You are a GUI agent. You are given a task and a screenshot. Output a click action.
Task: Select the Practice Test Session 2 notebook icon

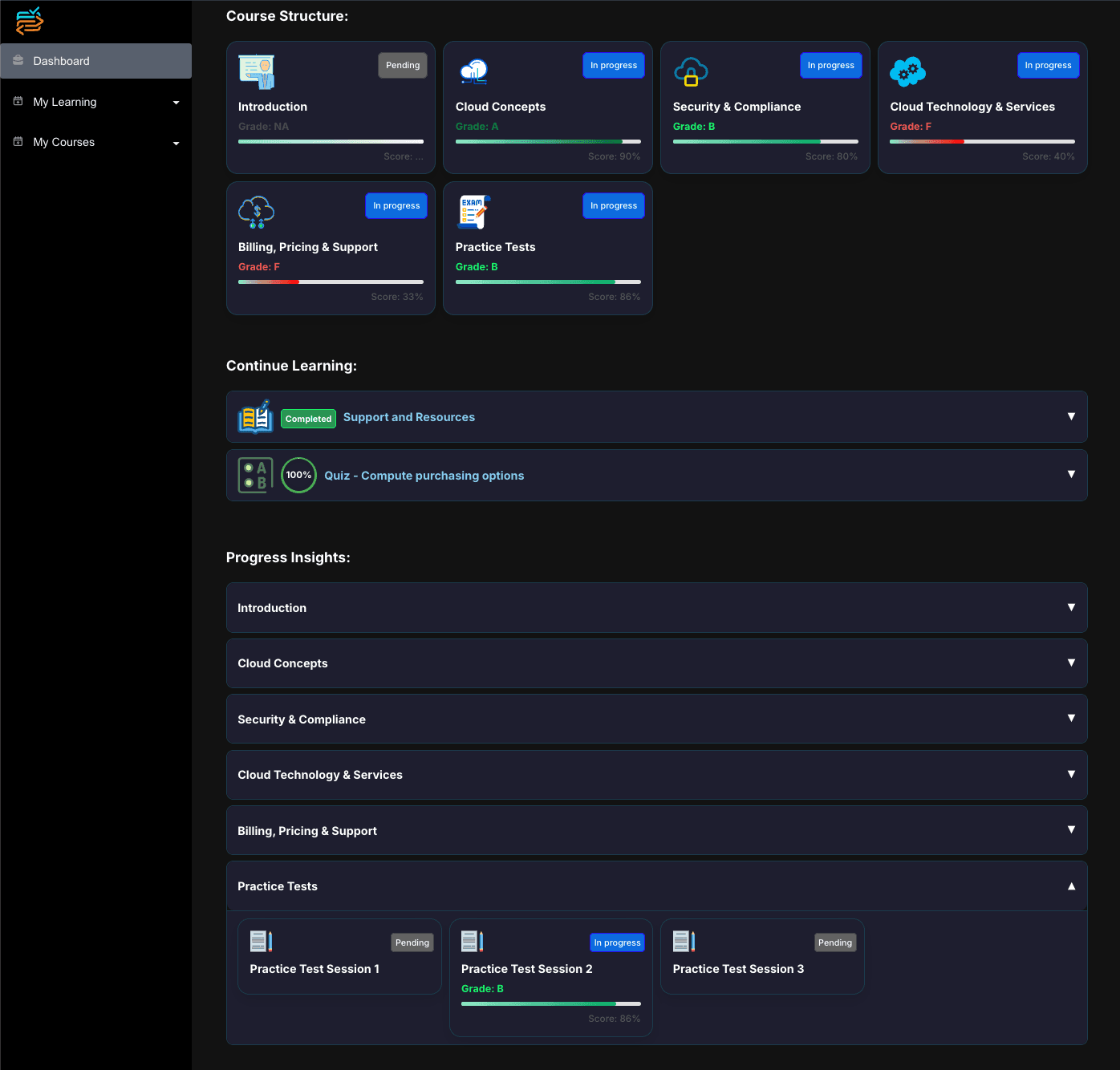tap(472, 941)
